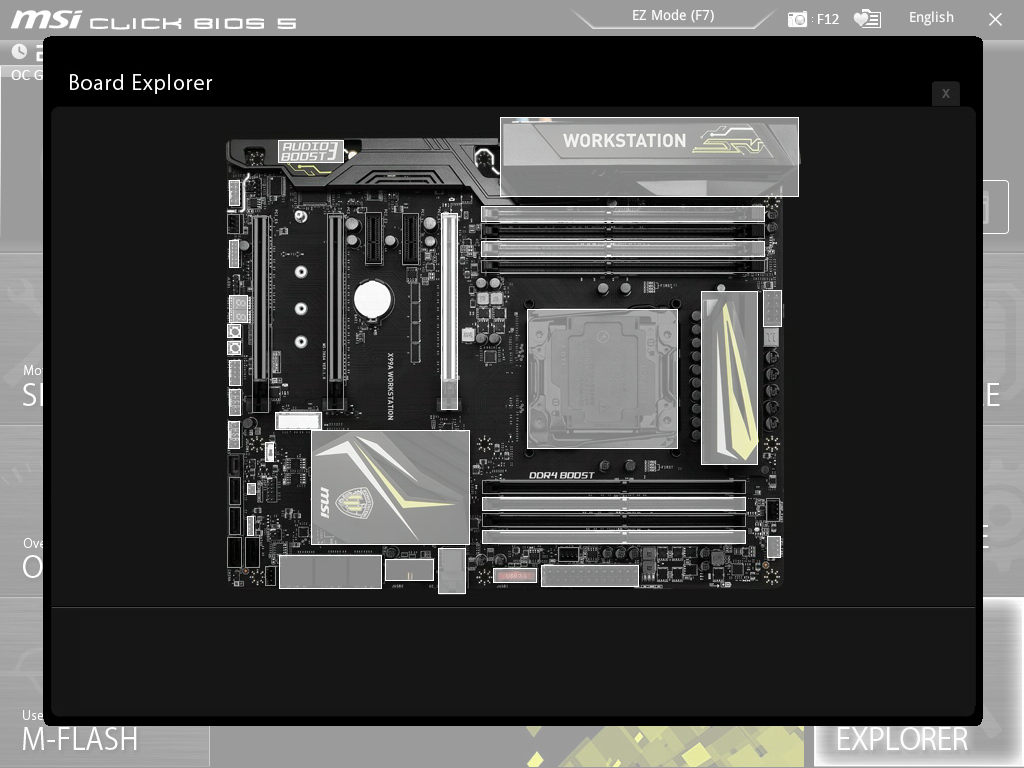This screenshot has height=768, width=1024.
Task: Select the CPU socket on the board
Action: [602, 379]
